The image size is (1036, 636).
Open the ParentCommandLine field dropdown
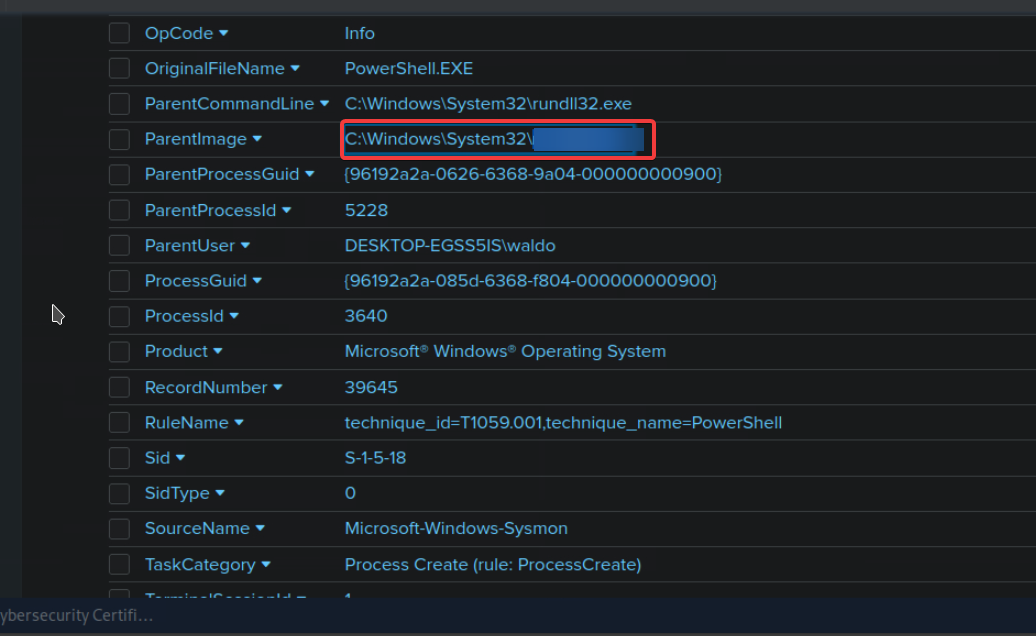click(x=324, y=104)
